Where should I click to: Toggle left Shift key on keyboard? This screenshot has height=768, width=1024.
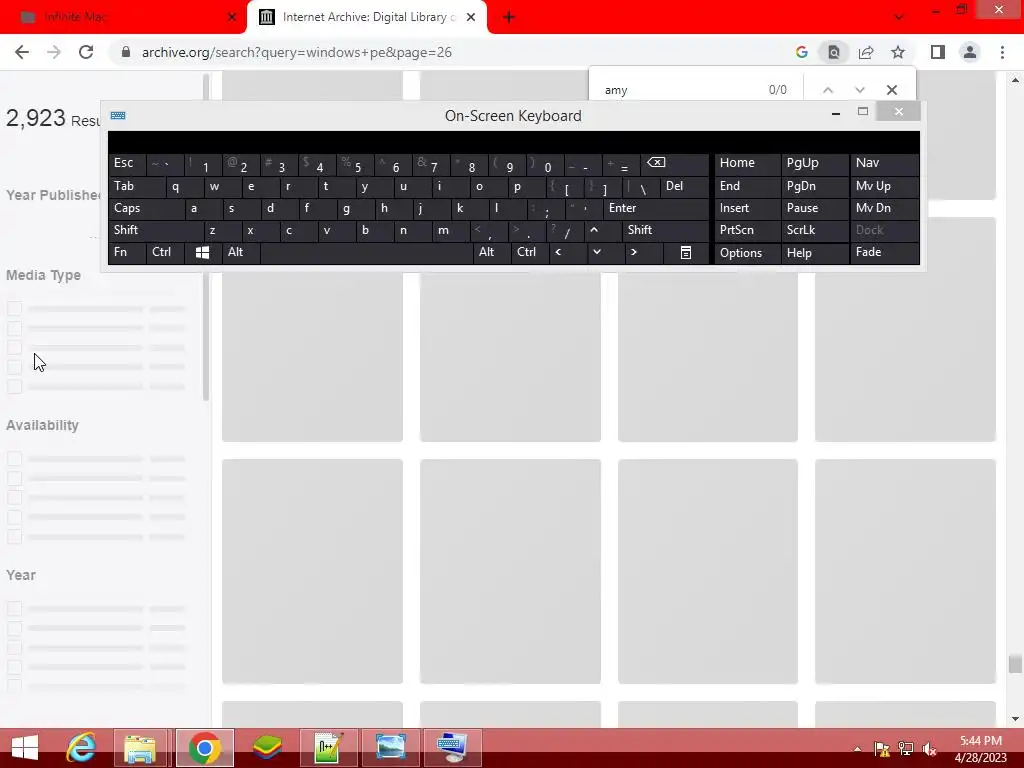tap(156, 231)
